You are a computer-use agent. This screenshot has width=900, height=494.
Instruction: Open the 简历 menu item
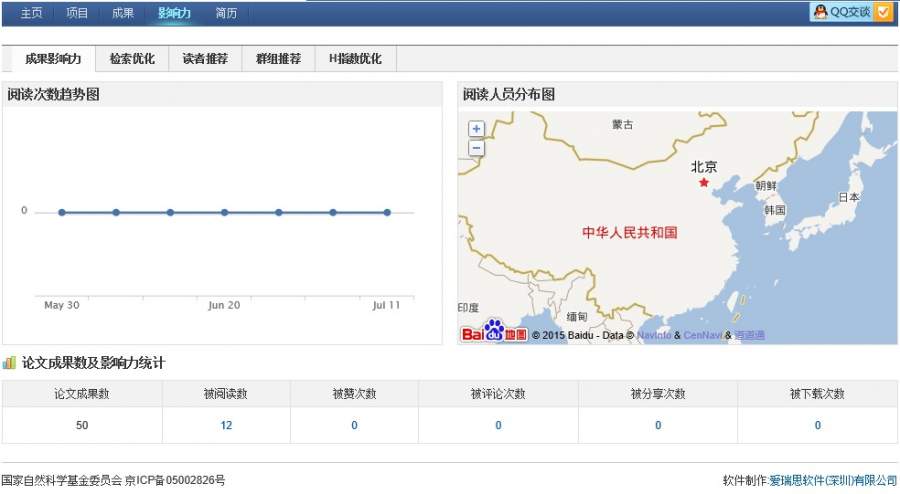[226, 13]
